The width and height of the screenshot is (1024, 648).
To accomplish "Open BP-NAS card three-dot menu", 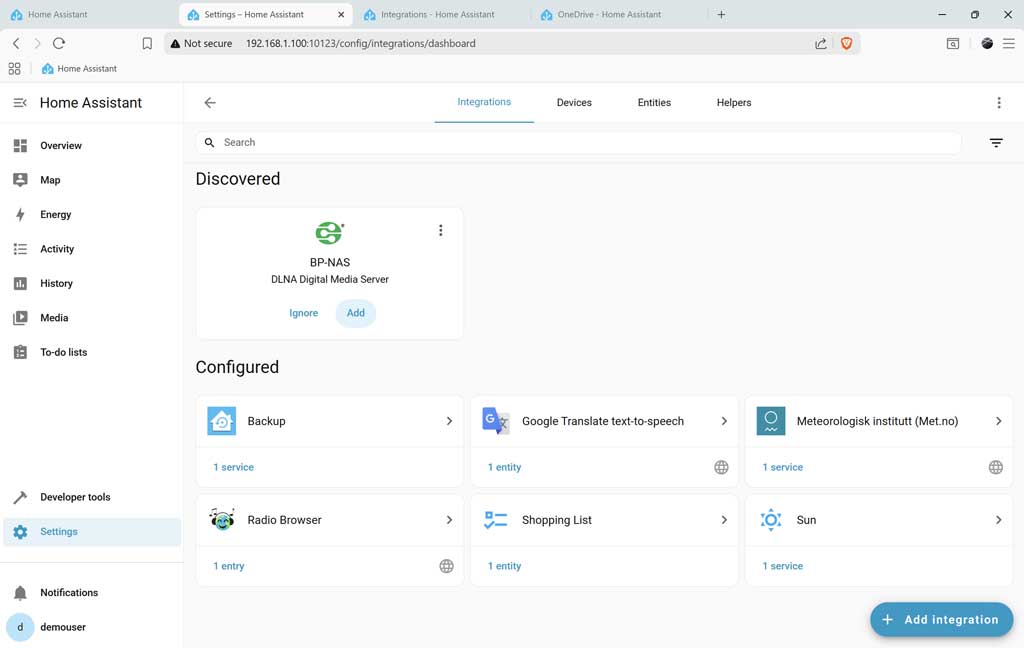I will tap(441, 230).
